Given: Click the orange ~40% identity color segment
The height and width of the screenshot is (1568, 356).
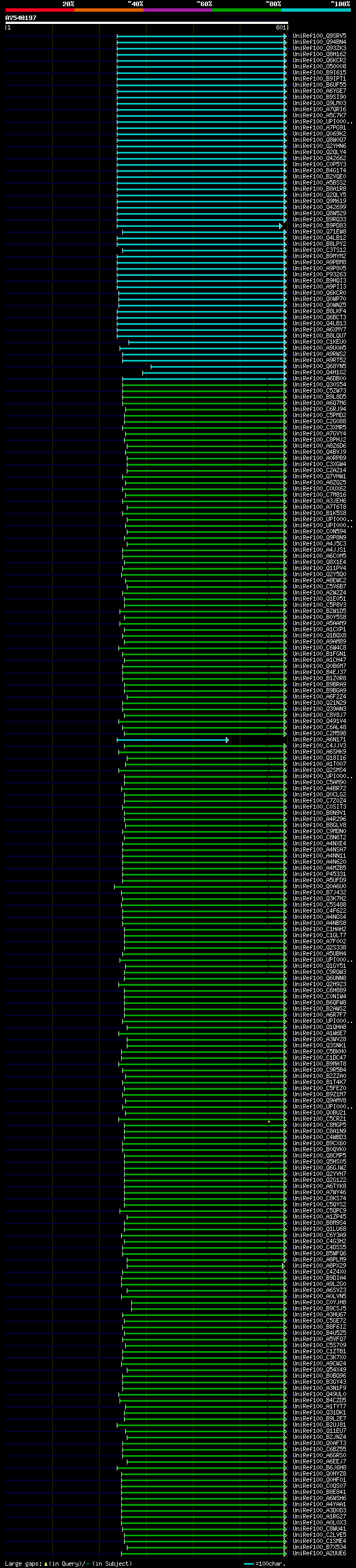Looking at the screenshot, I should point(109,10).
